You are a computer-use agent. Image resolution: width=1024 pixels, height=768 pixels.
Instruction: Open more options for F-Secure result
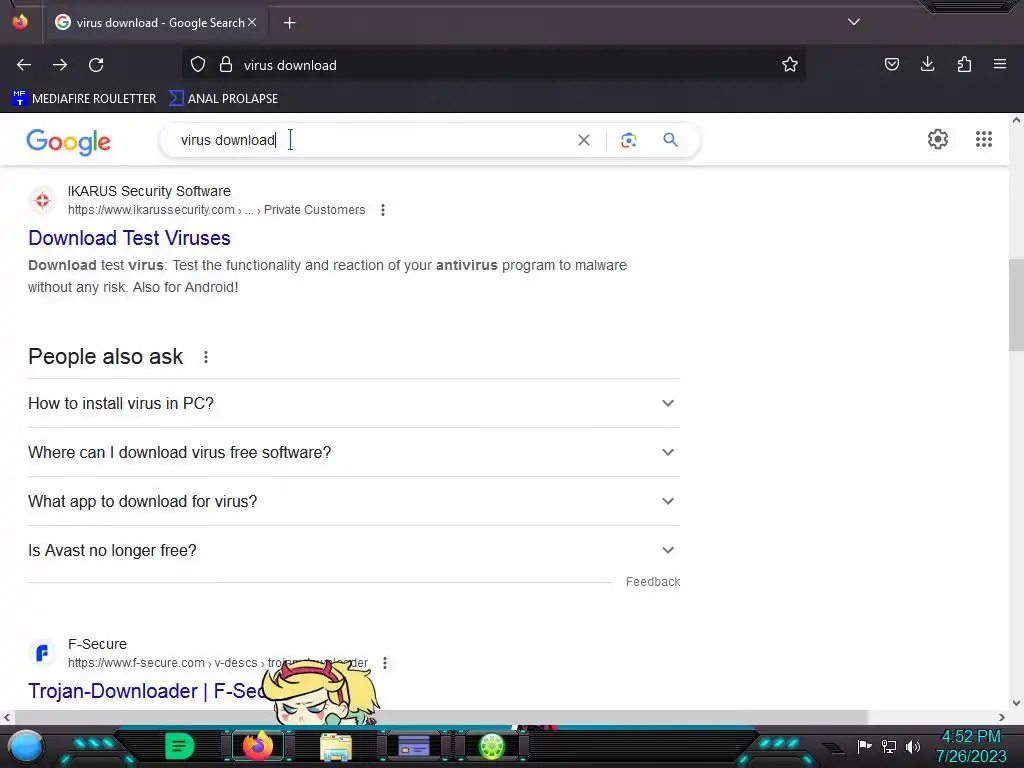click(x=385, y=664)
